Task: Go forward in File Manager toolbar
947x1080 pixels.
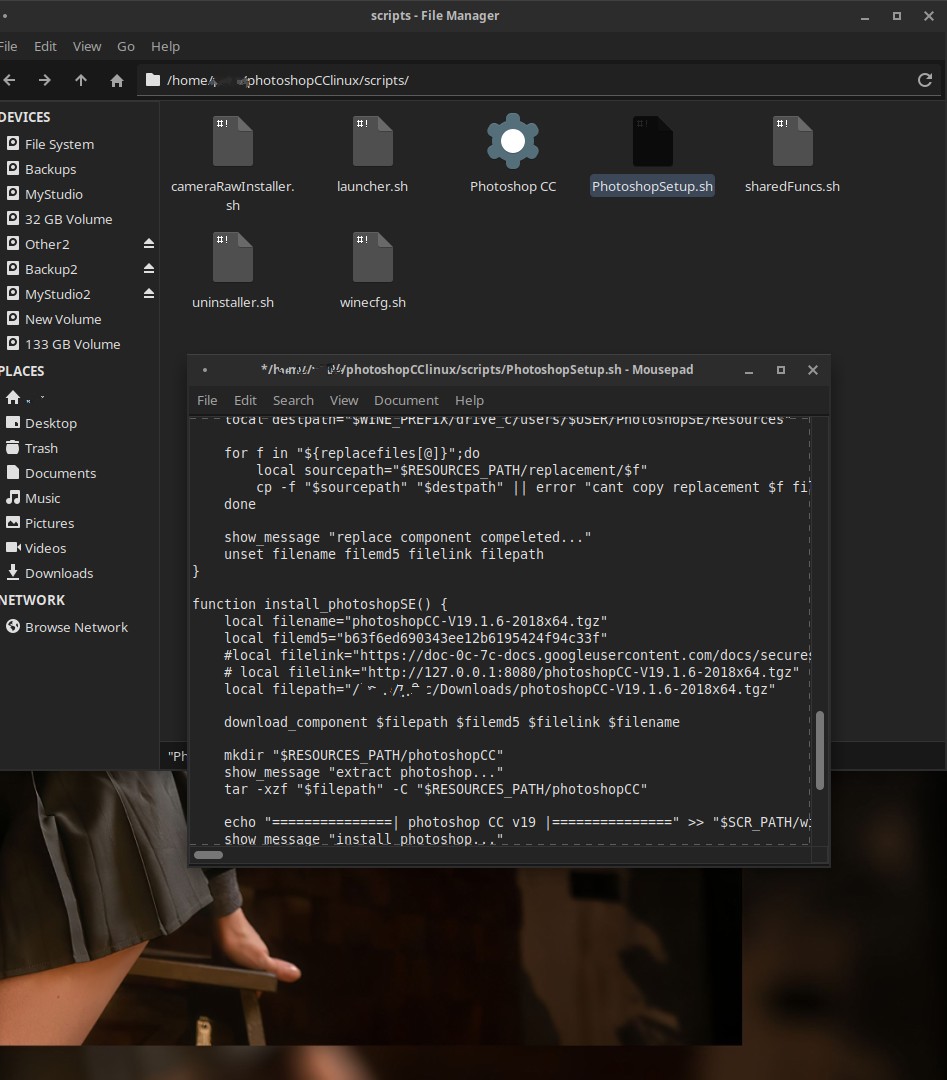Action: point(45,81)
